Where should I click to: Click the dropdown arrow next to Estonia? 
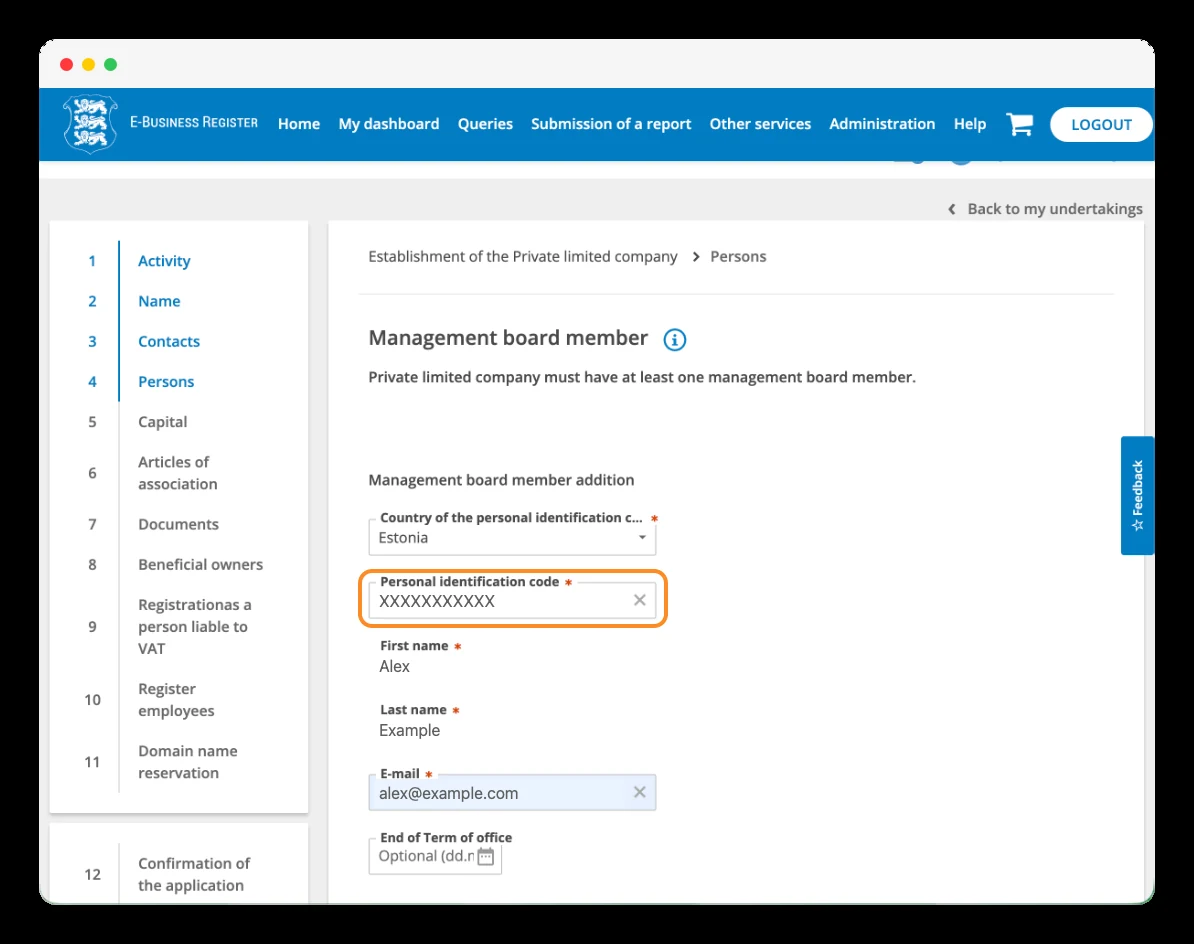click(x=642, y=537)
